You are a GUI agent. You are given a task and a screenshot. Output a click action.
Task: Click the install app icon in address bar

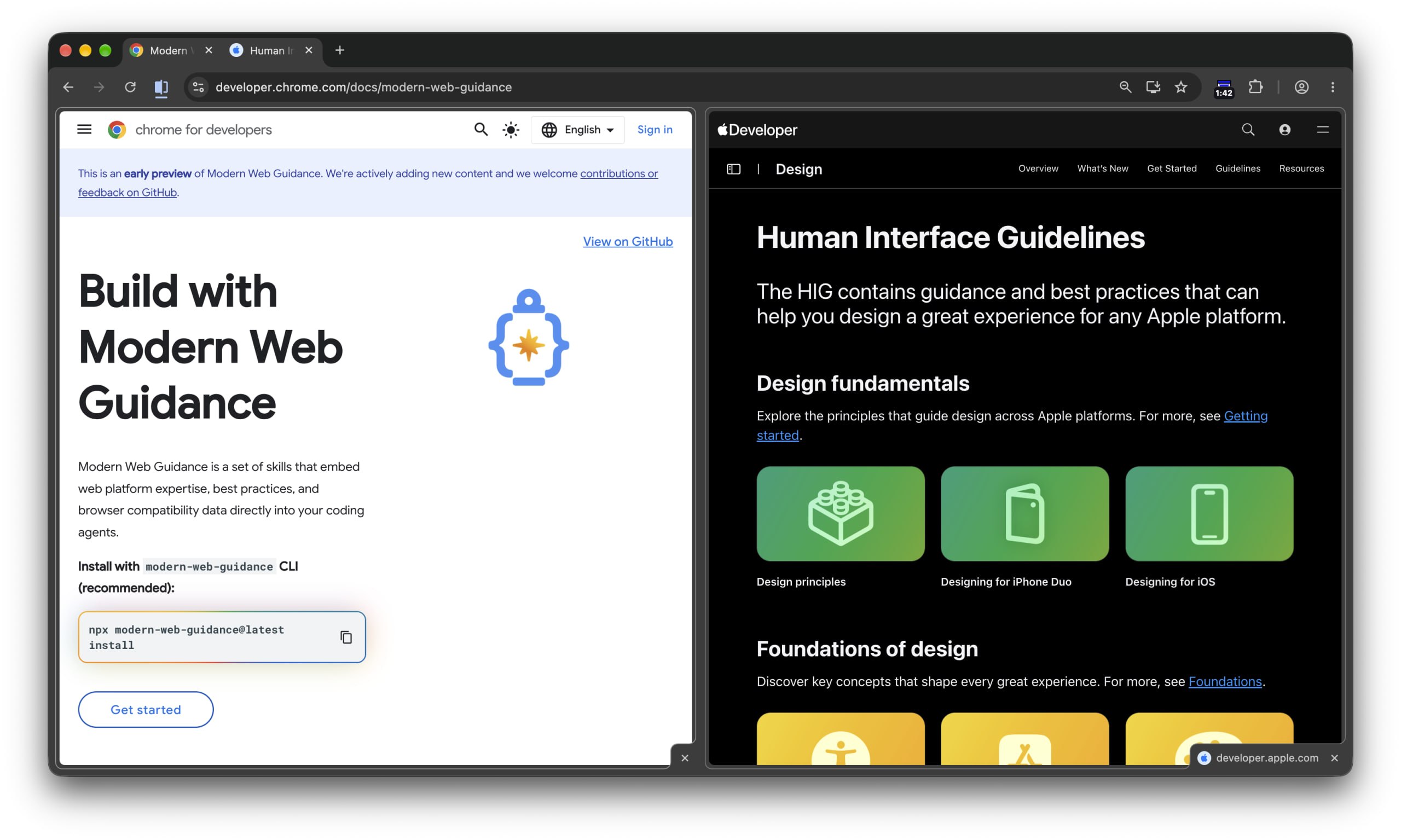click(1153, 87)
